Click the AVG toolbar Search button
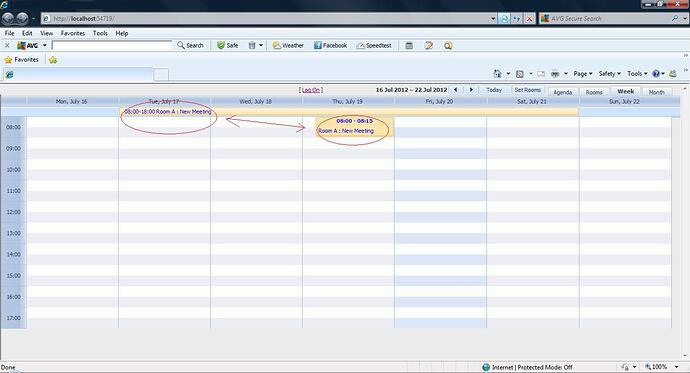Image resolution: width=690 pixels, height=373 pixels. click(190, 45)
